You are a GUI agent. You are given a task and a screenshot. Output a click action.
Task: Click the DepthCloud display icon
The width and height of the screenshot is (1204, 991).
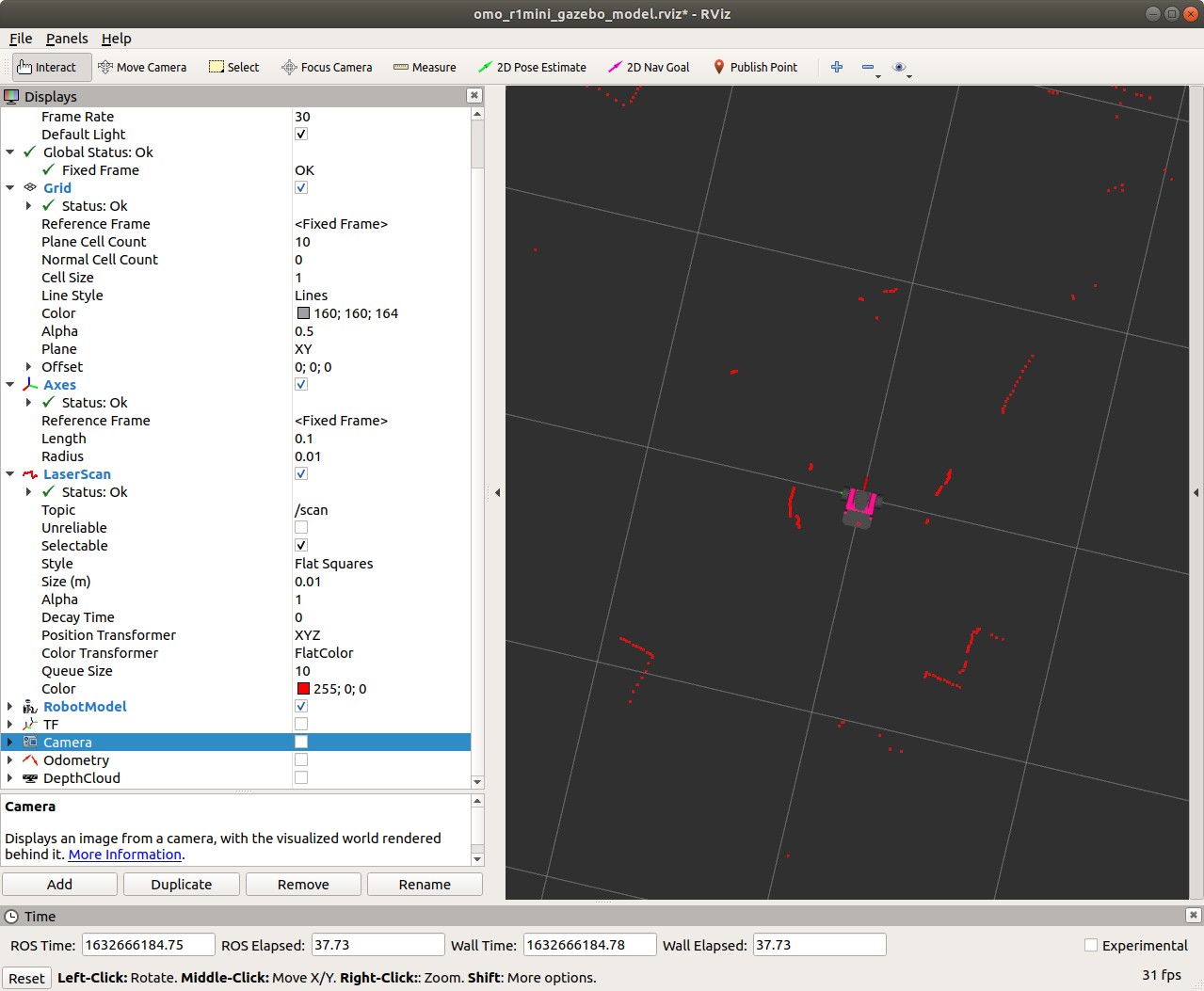30,777
